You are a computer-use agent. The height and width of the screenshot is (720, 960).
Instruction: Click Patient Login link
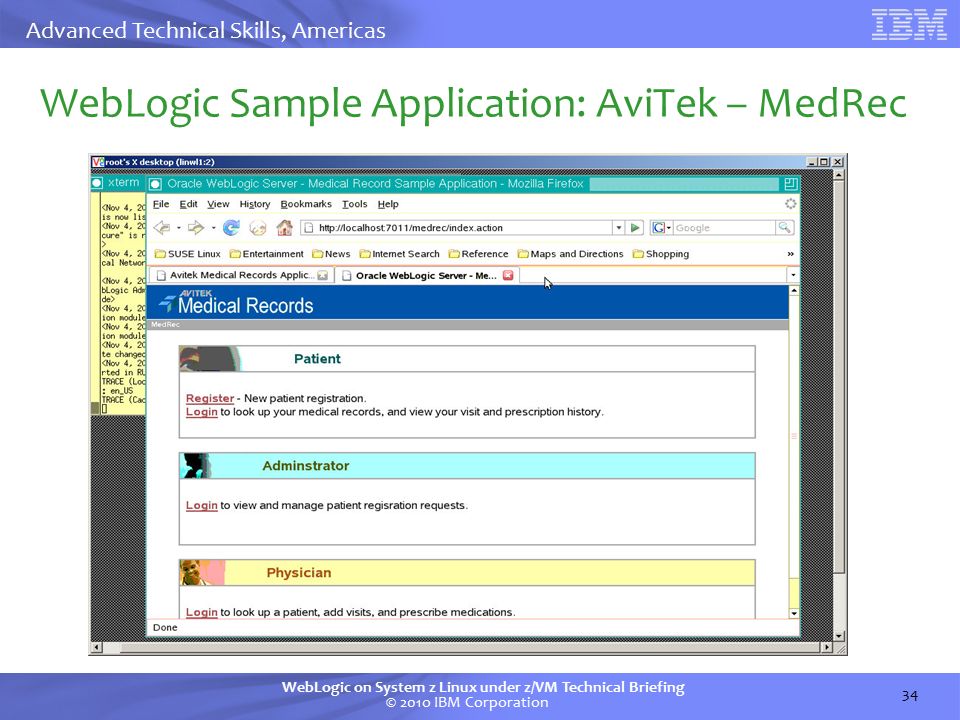click(x=201, y=411)
